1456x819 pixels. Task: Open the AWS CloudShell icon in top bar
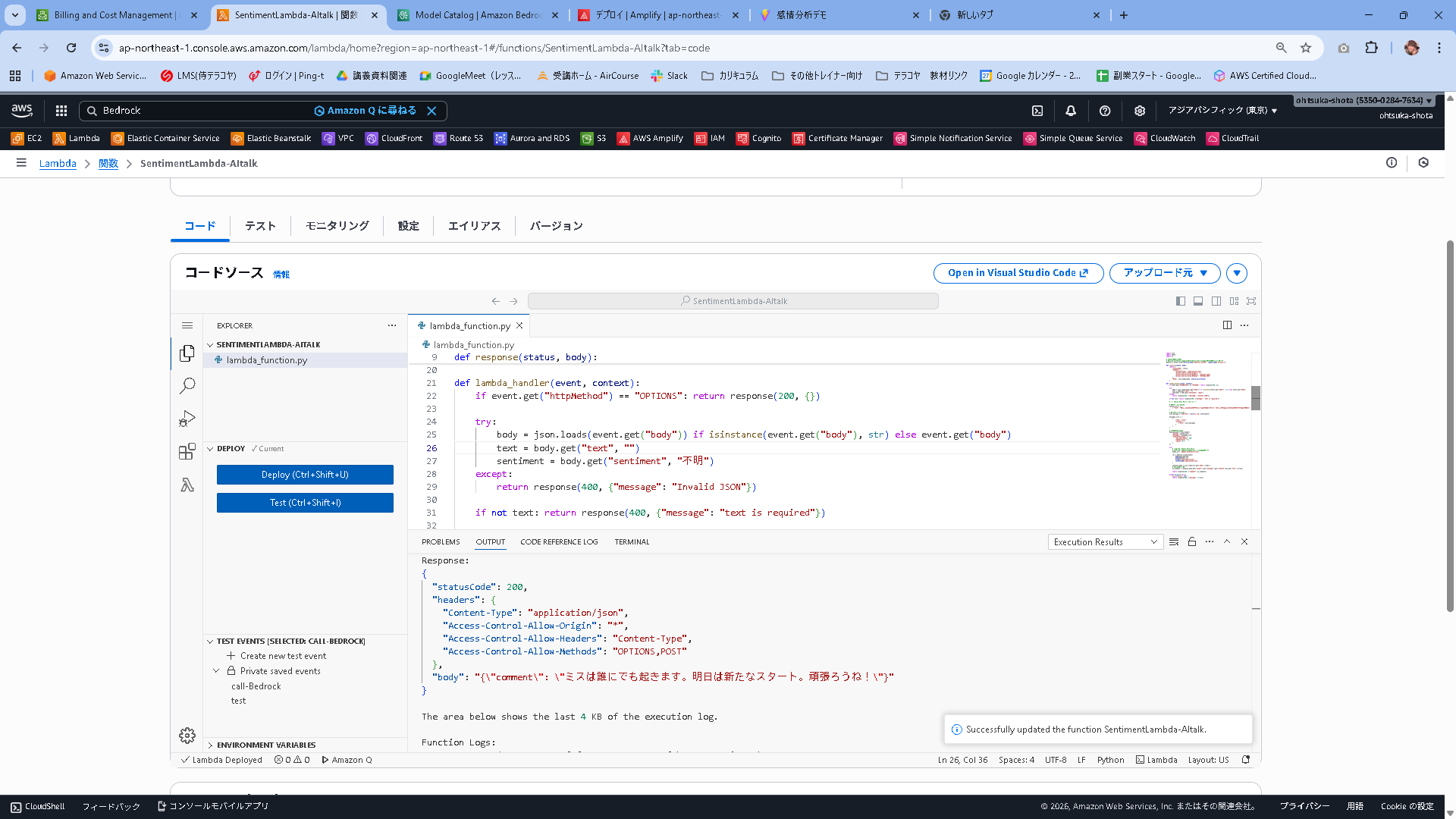point(1037,111)
